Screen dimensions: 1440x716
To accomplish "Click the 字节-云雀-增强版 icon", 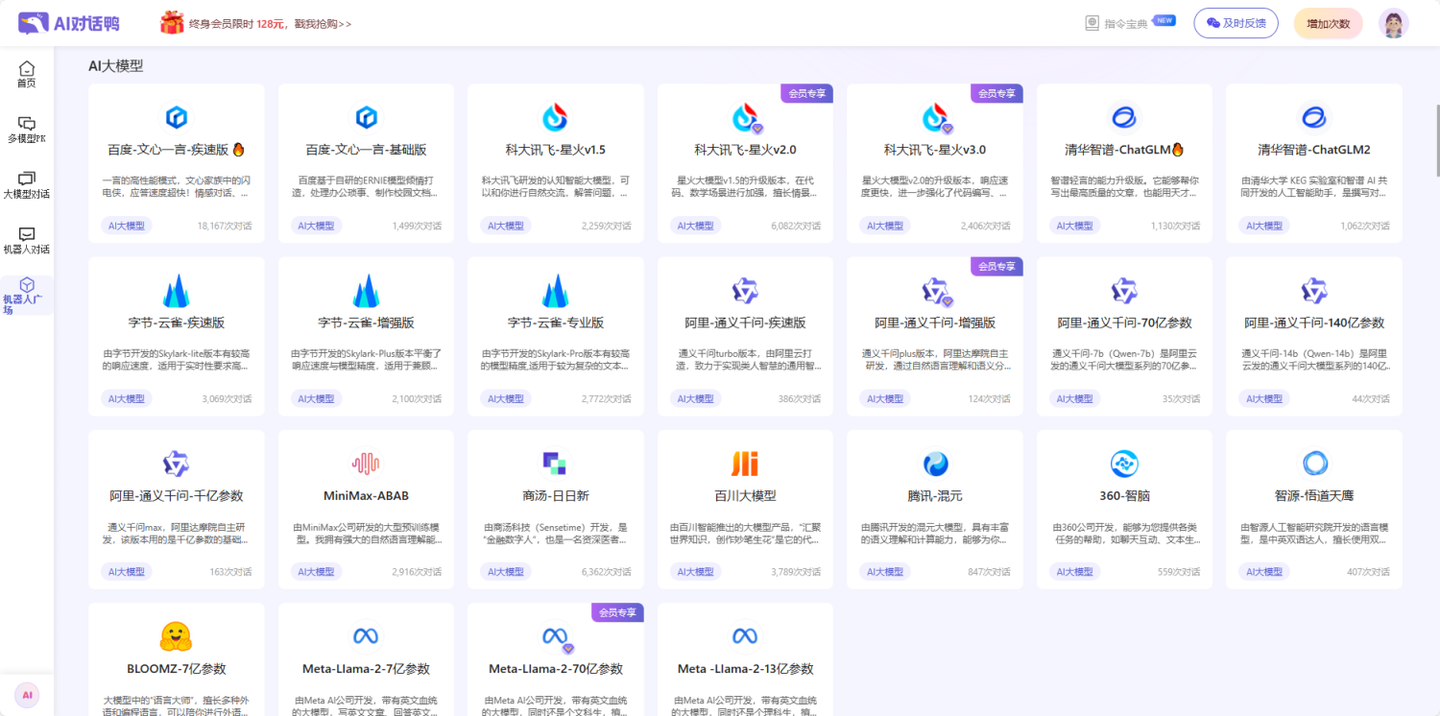I will (366, 291).
